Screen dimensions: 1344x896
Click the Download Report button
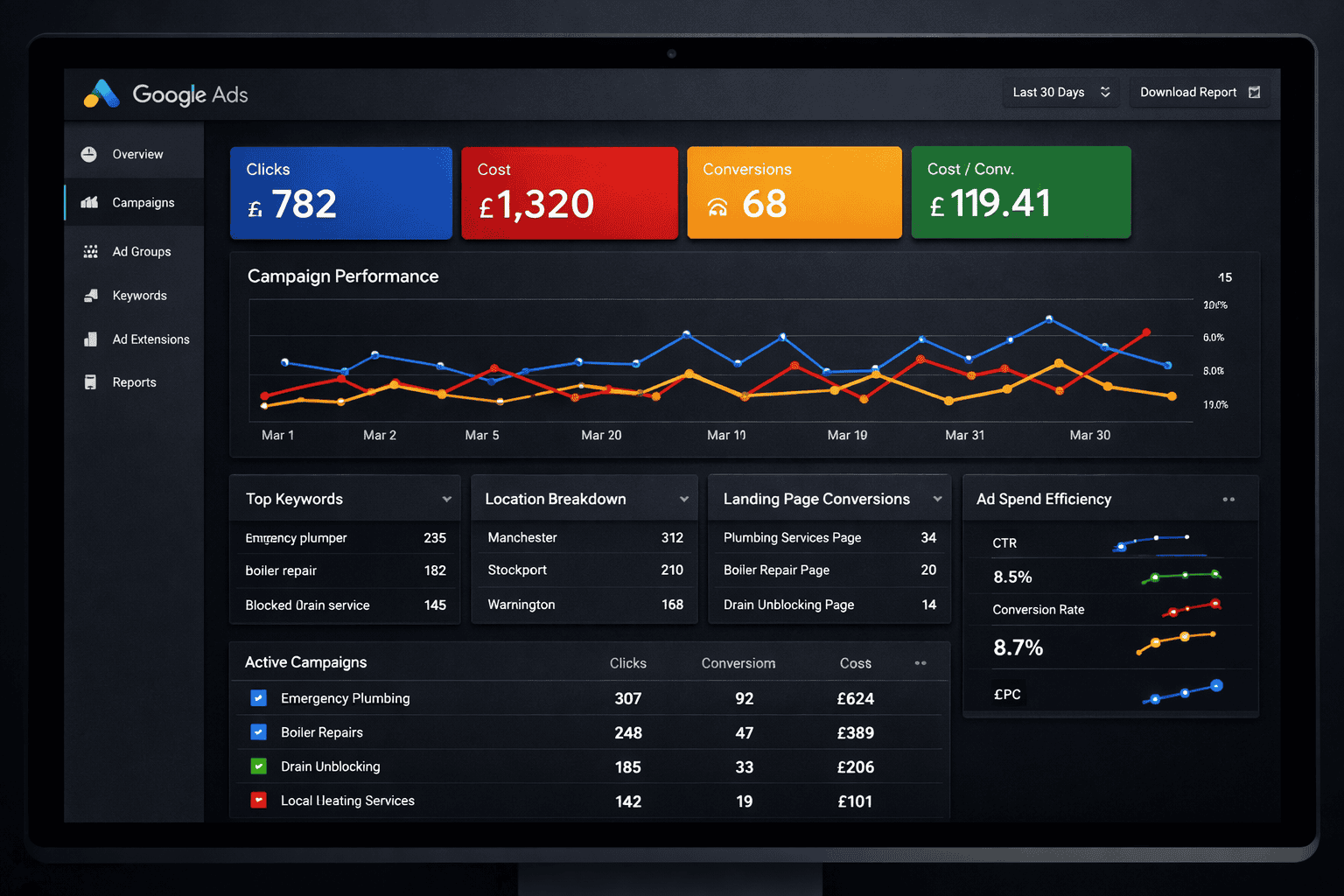(1200, 92)
